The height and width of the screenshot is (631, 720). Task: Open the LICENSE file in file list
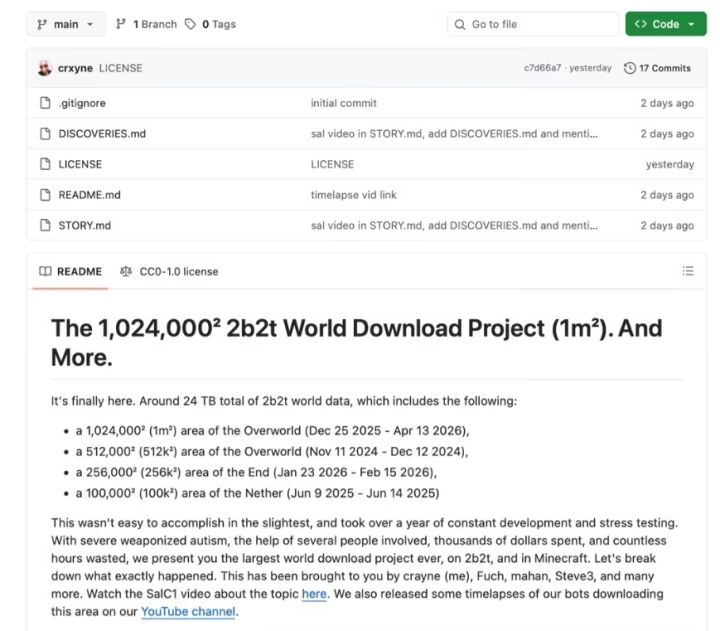[x=80, y=164]
